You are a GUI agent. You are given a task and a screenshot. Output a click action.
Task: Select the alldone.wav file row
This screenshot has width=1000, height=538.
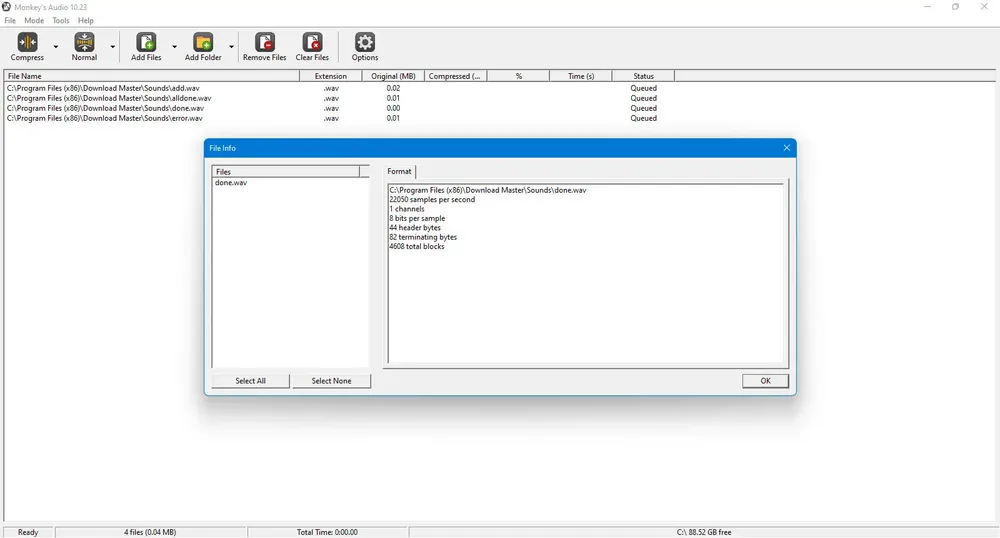(109, 98)
